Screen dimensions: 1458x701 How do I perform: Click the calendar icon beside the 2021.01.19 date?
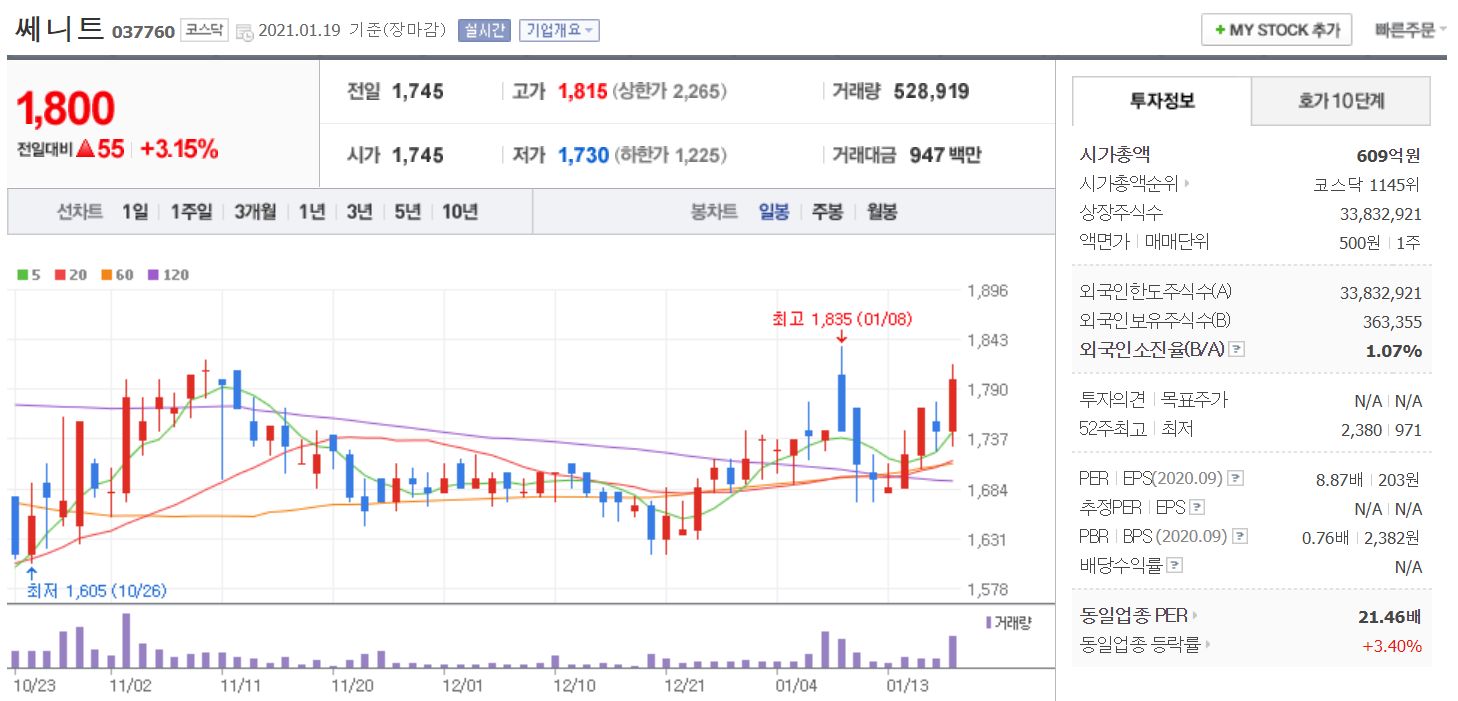pyautogui.click(x=245, y=32)
